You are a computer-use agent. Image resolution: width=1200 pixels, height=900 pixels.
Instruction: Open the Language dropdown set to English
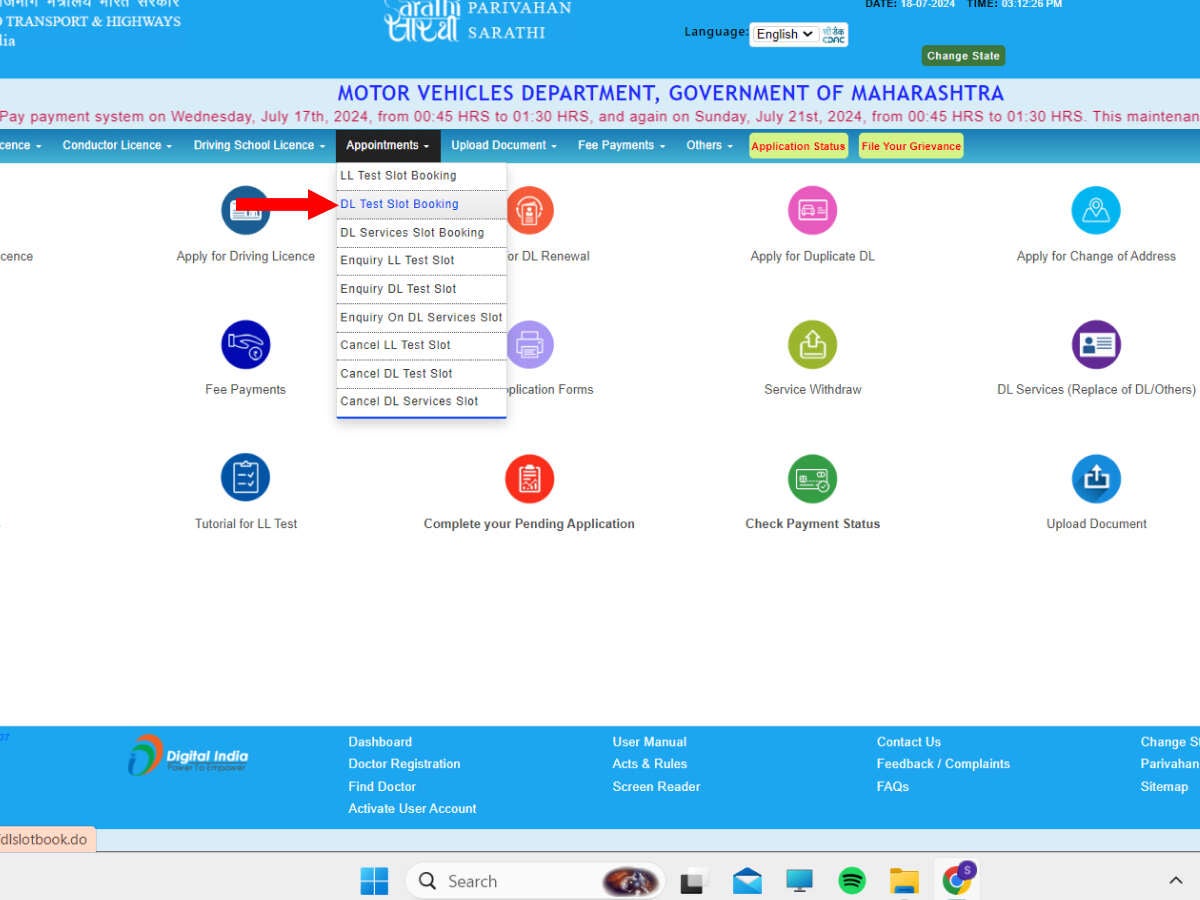[784, 34]
